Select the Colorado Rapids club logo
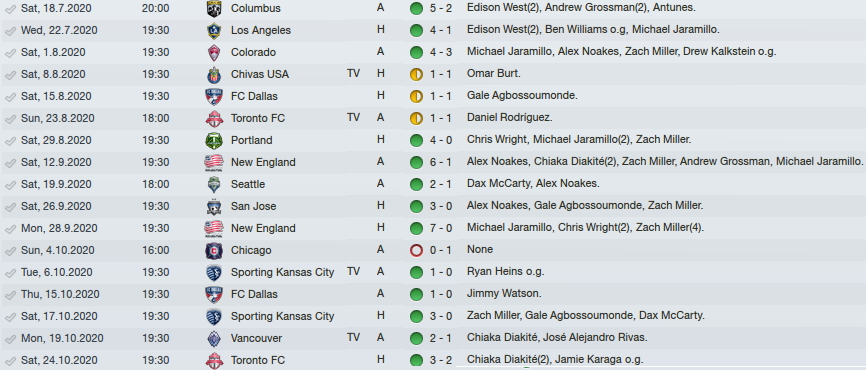The image size is (866, 372). (x=214, y=52)
